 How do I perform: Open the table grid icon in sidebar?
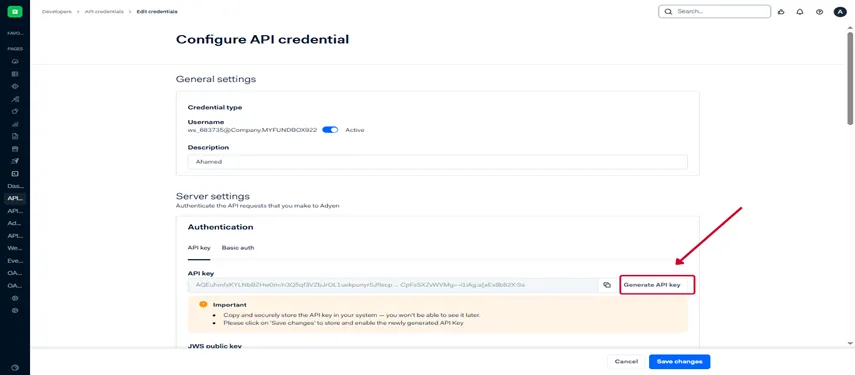click(x=15, y=74)
